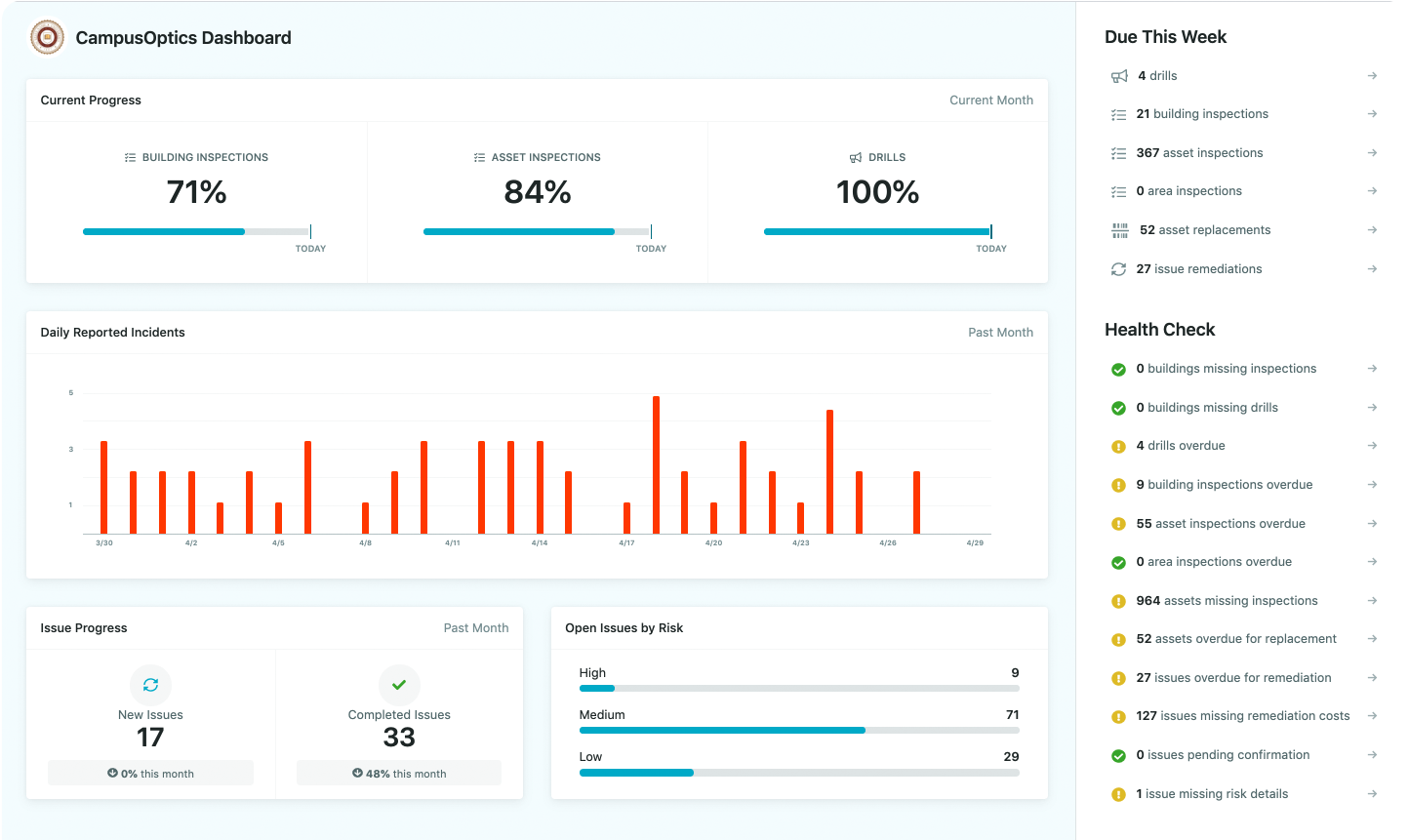Click the CampusOptics logo icon
Image resolution: width=1409 pixels, height=840 pixels.
click(x=47, y=38)
